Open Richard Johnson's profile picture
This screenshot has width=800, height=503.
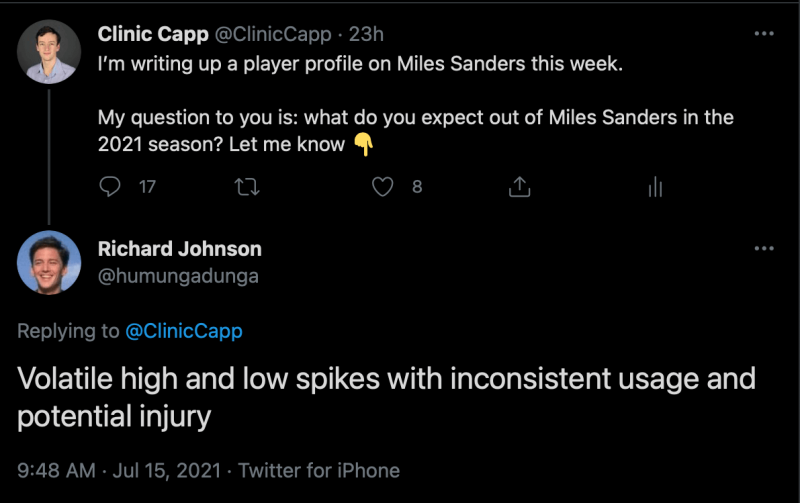[x=49, y=262]
